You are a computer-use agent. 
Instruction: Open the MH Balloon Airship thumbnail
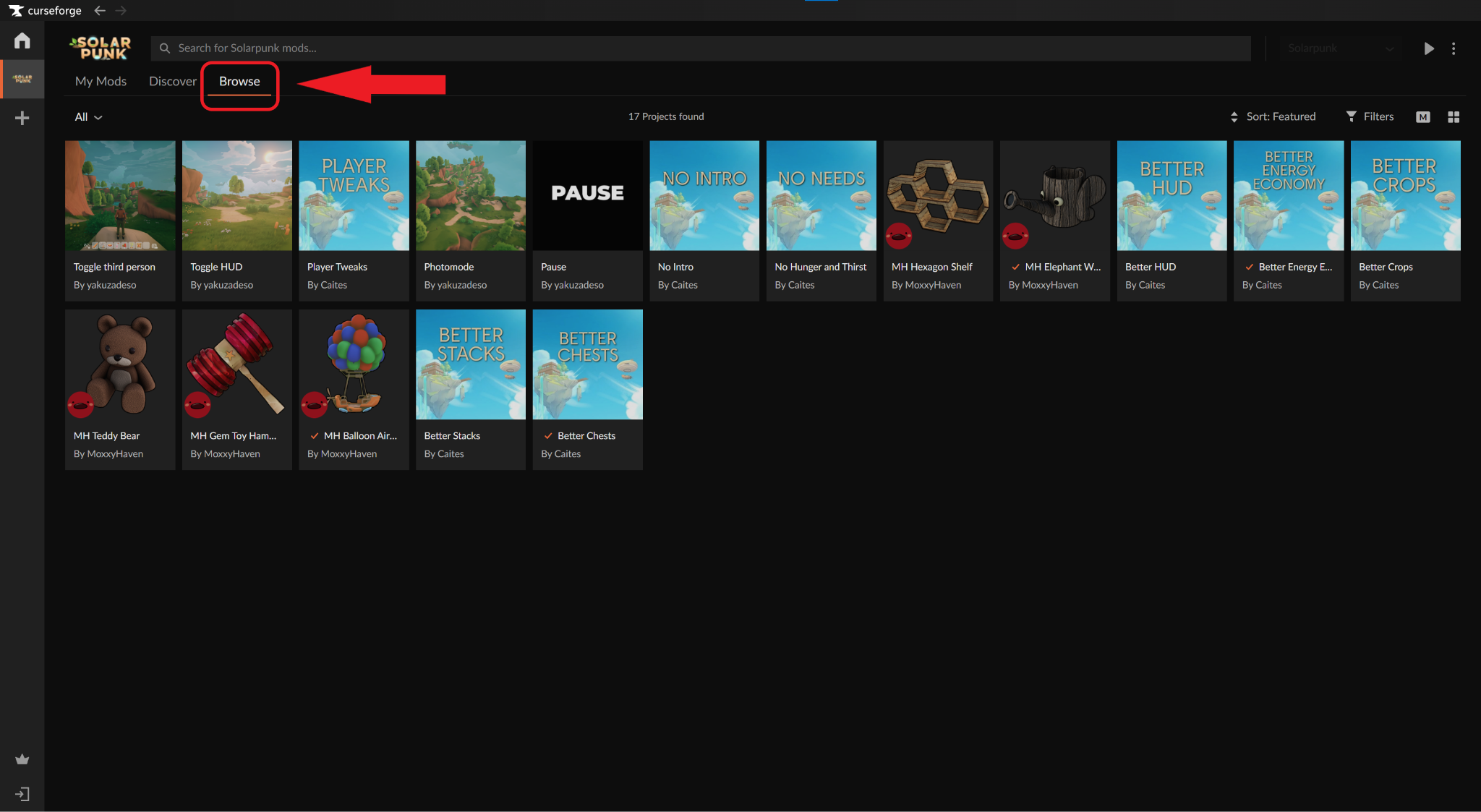tap(354, 364)
